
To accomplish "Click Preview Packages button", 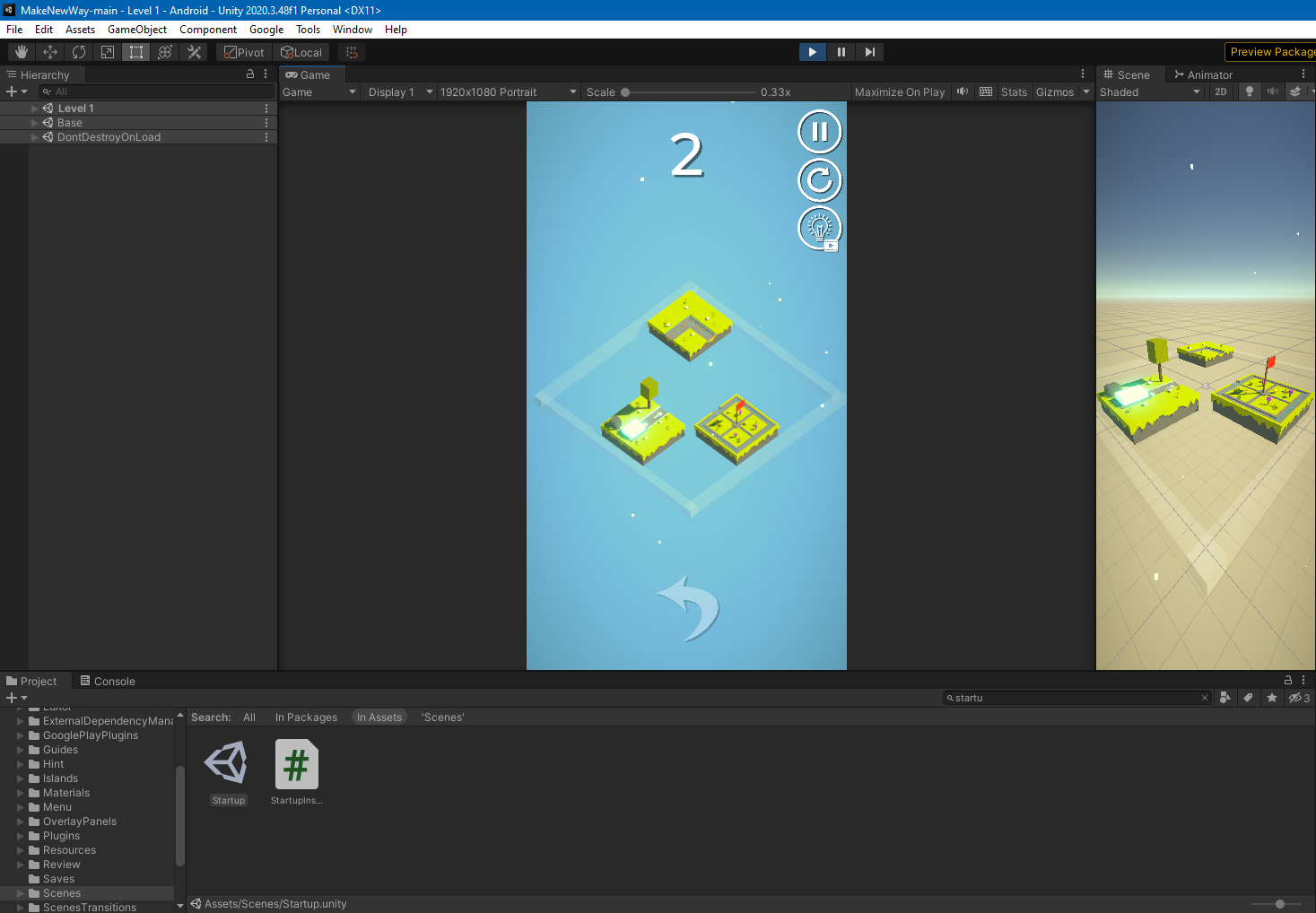I will click(1270, 52).
